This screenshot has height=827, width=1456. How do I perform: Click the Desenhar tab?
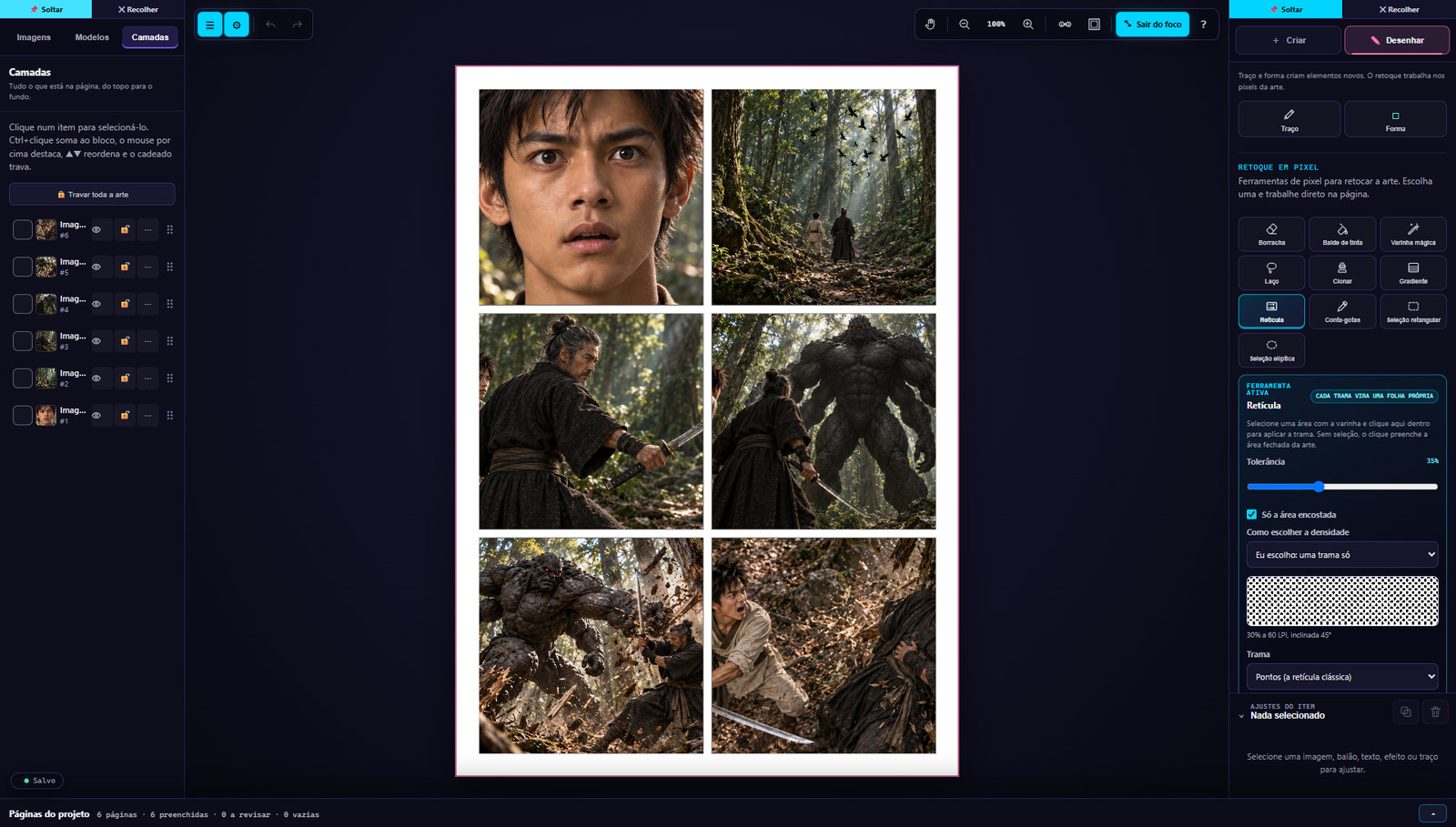click(x=1397, y=40)
